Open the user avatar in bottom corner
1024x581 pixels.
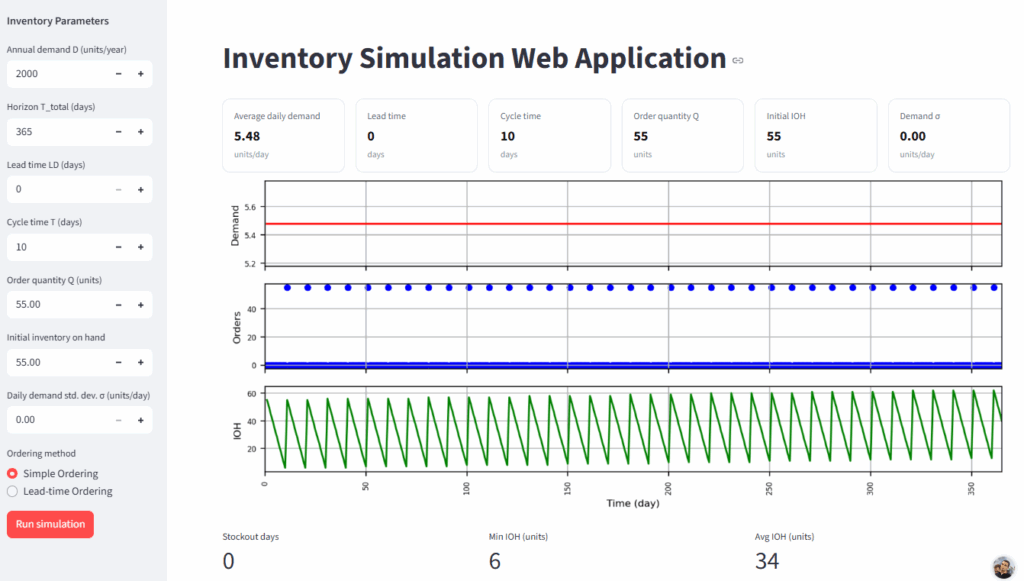pos(1003,567)
